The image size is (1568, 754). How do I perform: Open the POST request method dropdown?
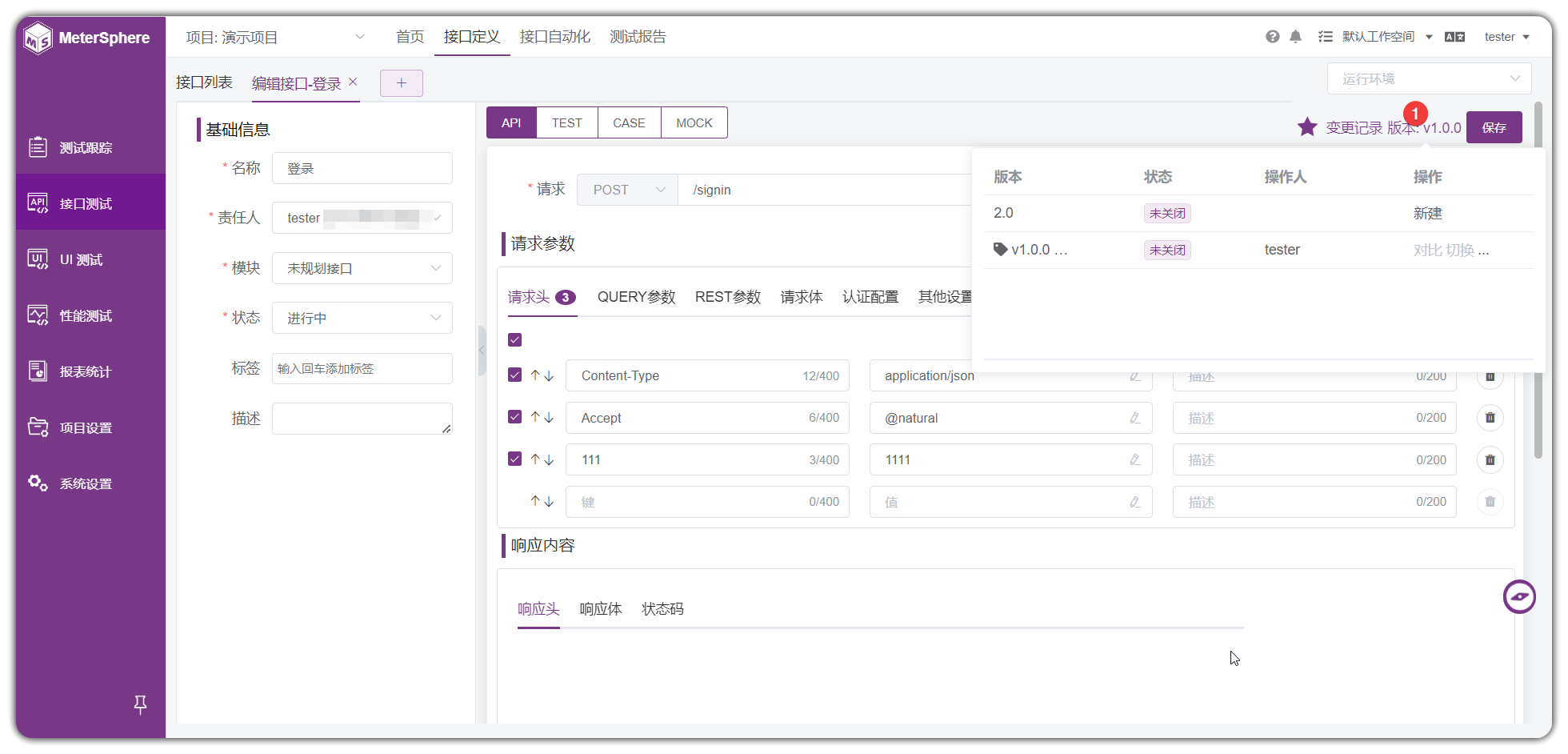[627, 190]
